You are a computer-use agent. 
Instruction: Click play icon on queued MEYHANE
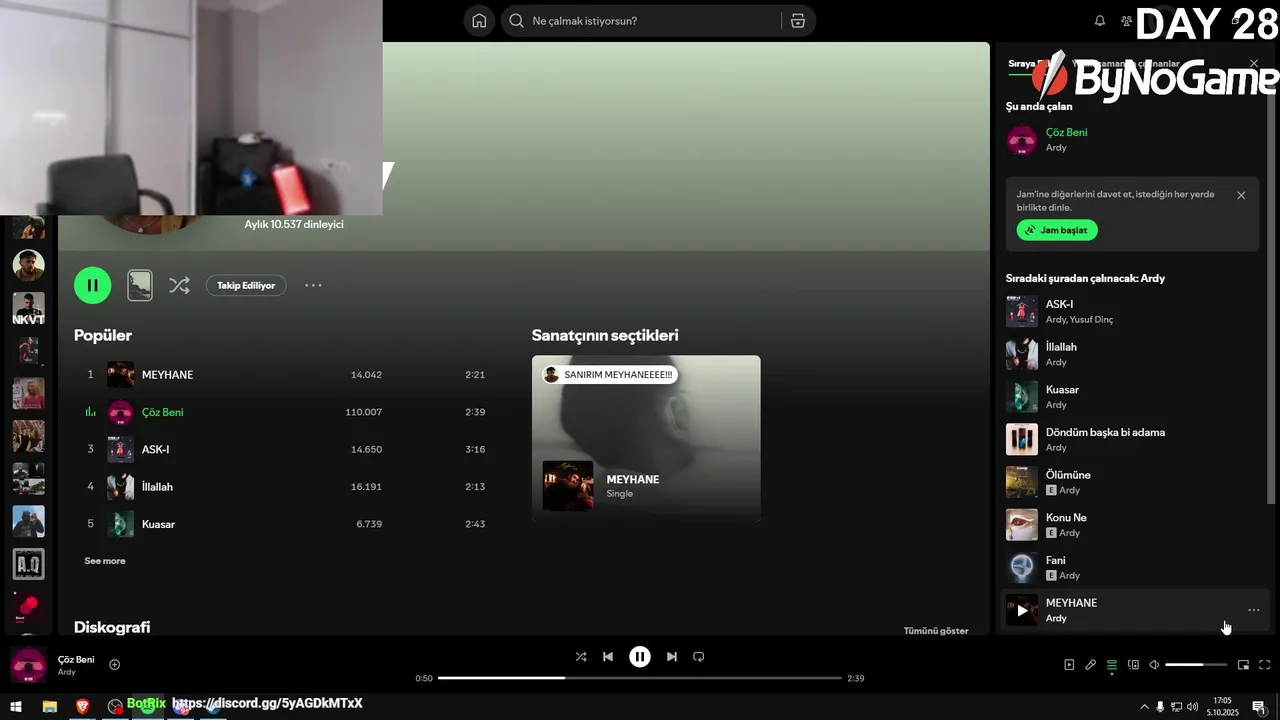(x=1022, y=610)
